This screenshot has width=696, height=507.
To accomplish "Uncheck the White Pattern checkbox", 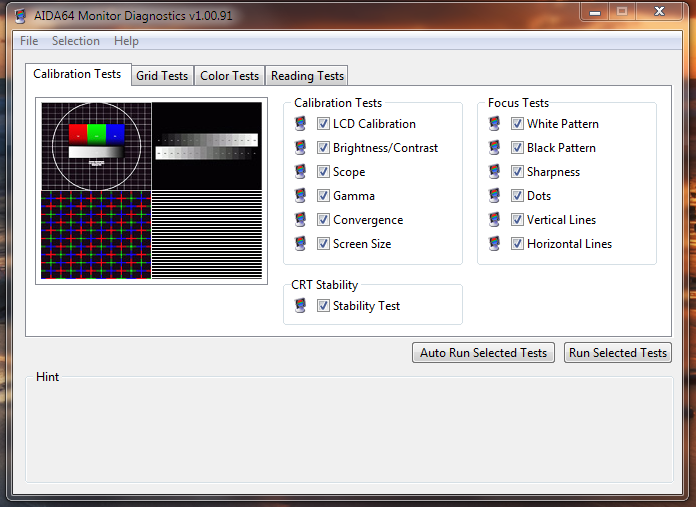I will coord(517,123).
